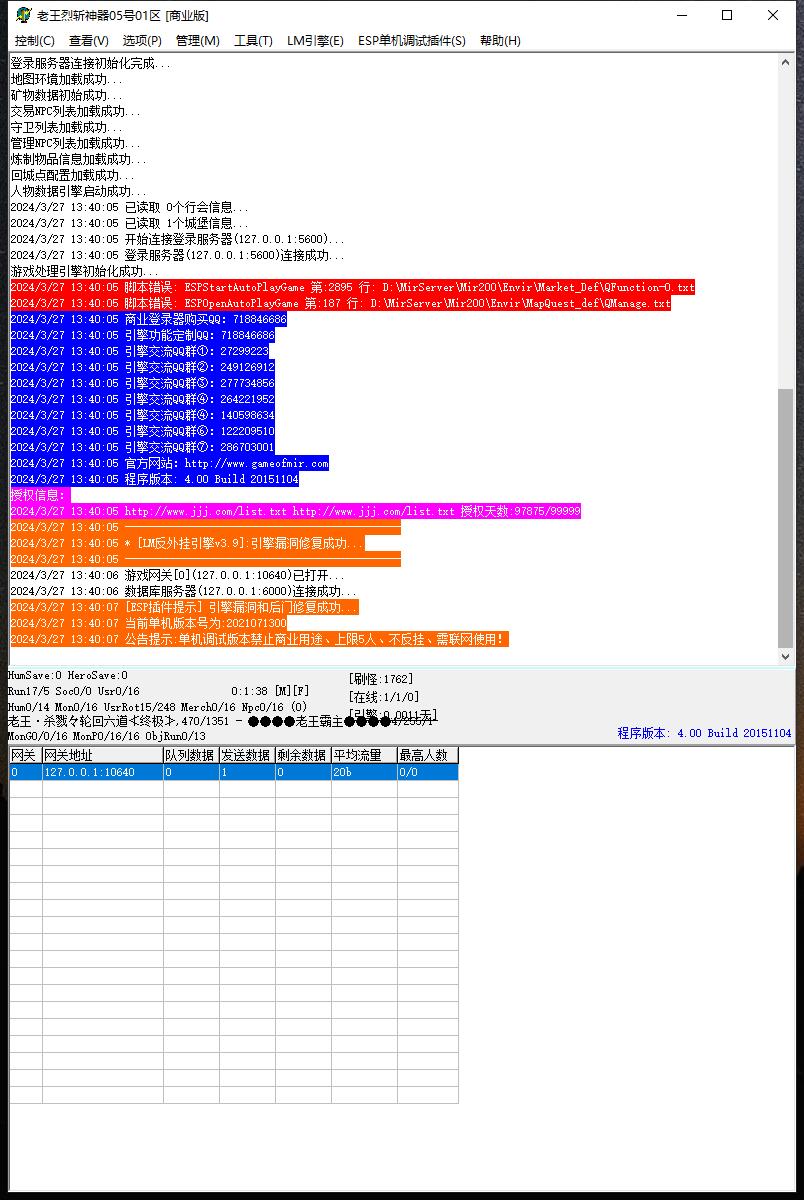Screen dimensions: 804x1200
Task: Open the 管理(M) menu
Action: coord(197,41)
